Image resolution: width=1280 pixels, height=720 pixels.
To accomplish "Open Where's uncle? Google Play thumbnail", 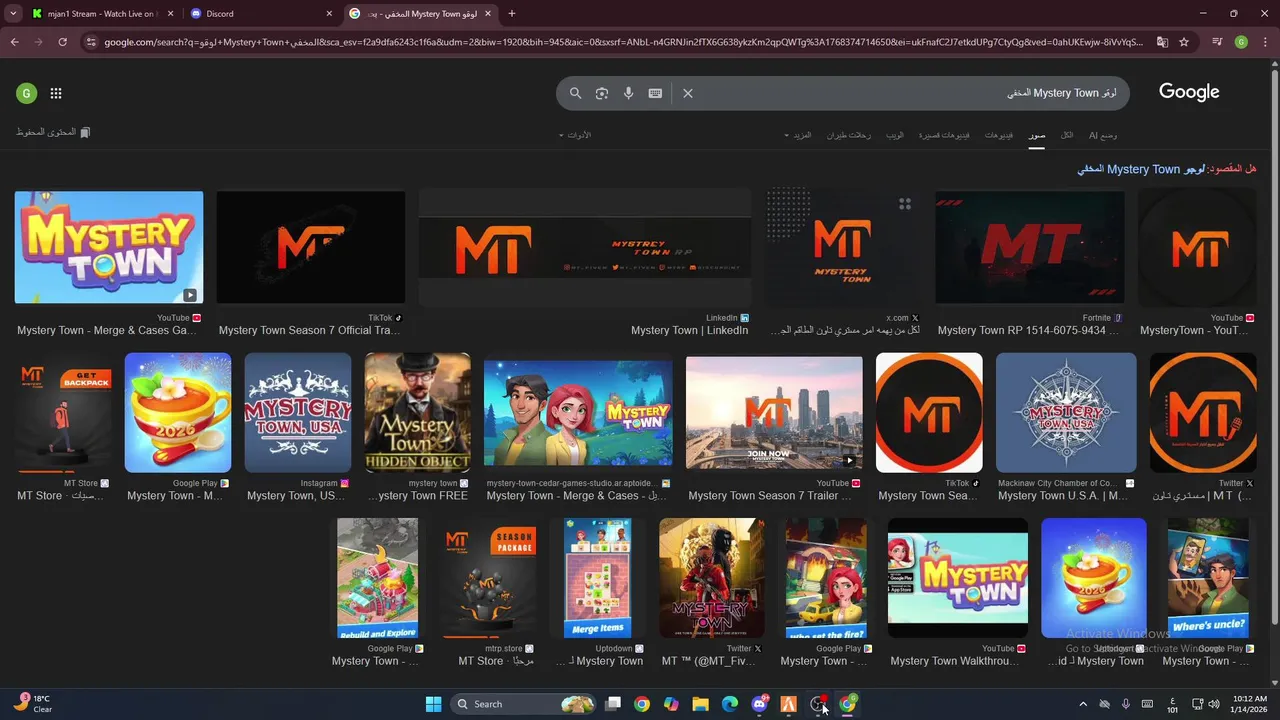I will tap(1208, 578).
